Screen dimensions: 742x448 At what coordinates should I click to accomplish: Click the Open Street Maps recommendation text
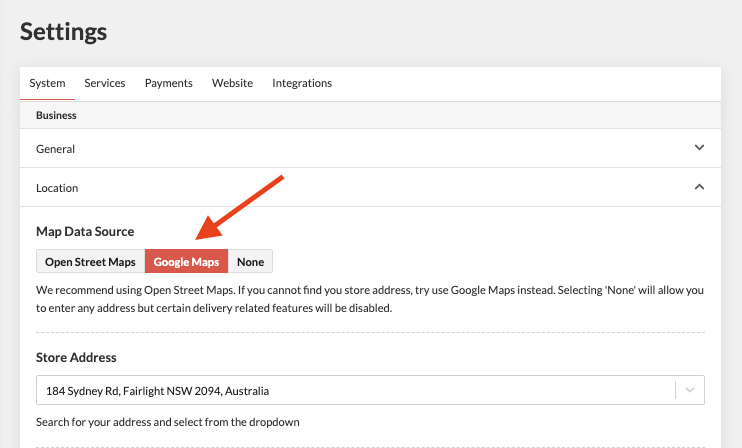click(x=370, y=299)
